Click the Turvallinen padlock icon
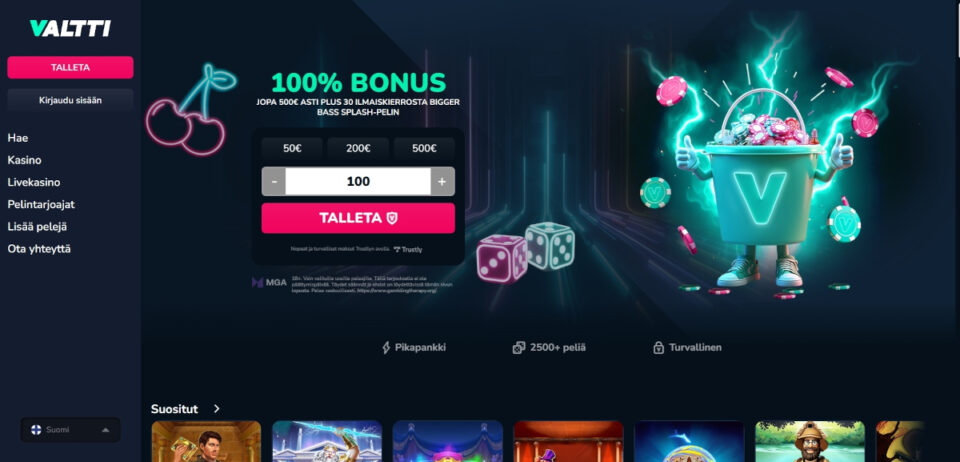This screenshot has height=462, width=960. click(658, 348)
